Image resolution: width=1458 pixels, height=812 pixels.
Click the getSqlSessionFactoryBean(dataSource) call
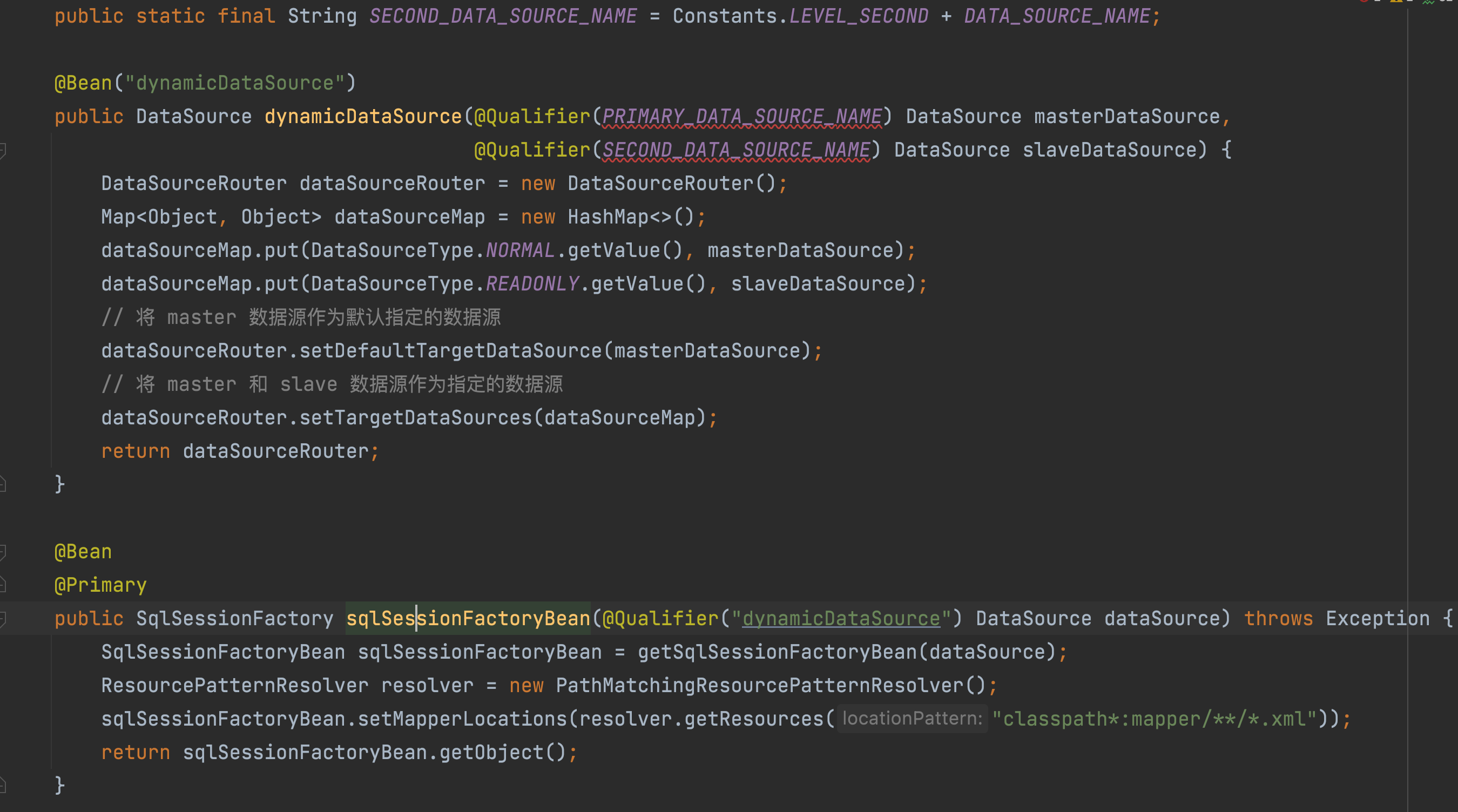(847, 652)
